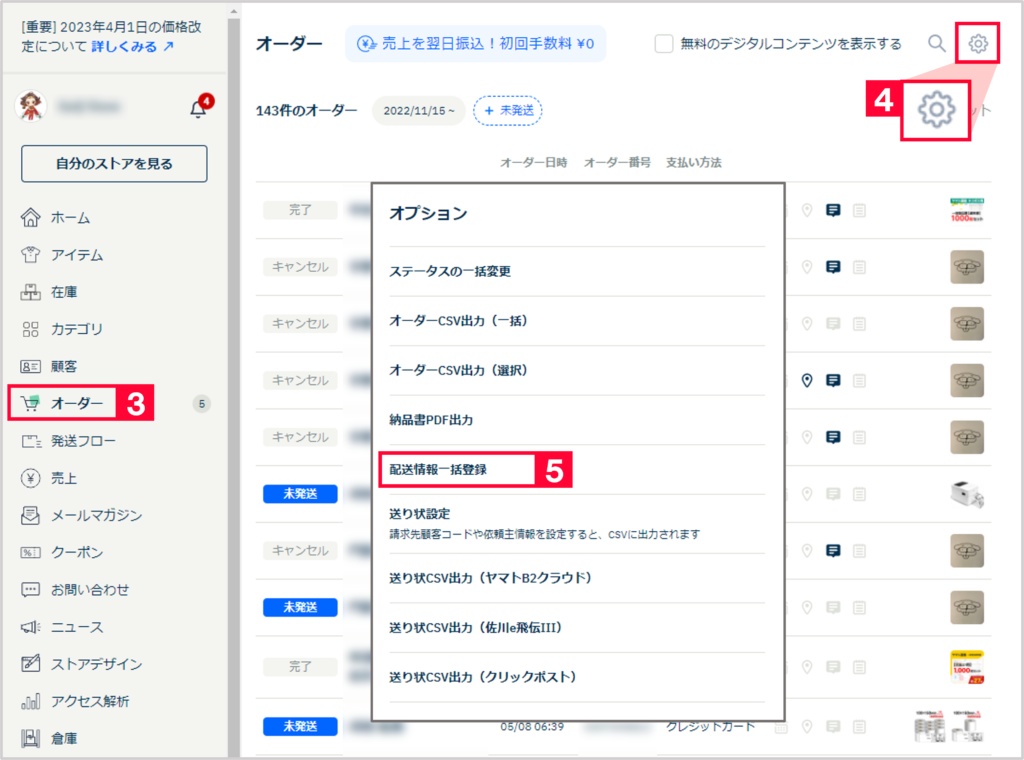Enable 無料のデジタルコンテンツを表示する checkbox
Screen dimensions: 1024x760
pyautogui.click(x=664, y=43)
